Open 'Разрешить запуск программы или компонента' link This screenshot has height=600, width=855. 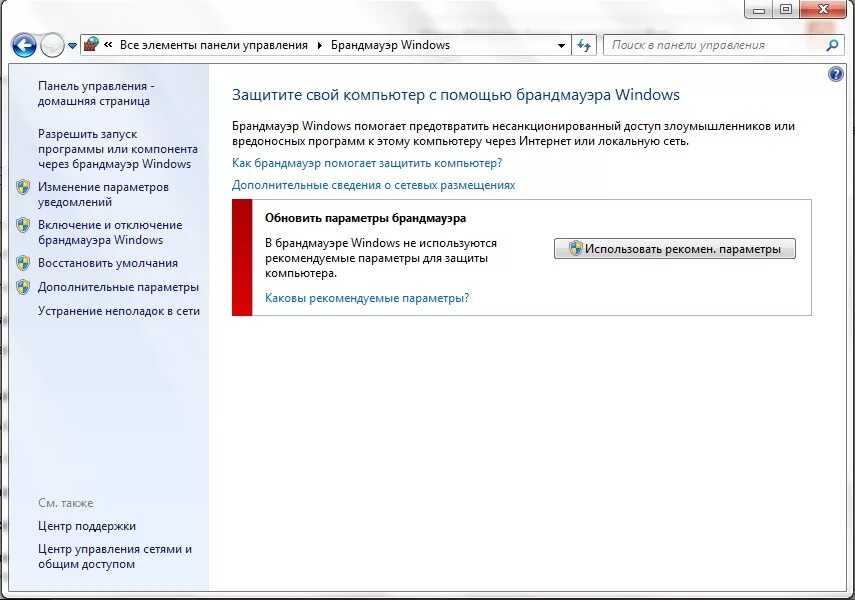click(x=118, y=149)
